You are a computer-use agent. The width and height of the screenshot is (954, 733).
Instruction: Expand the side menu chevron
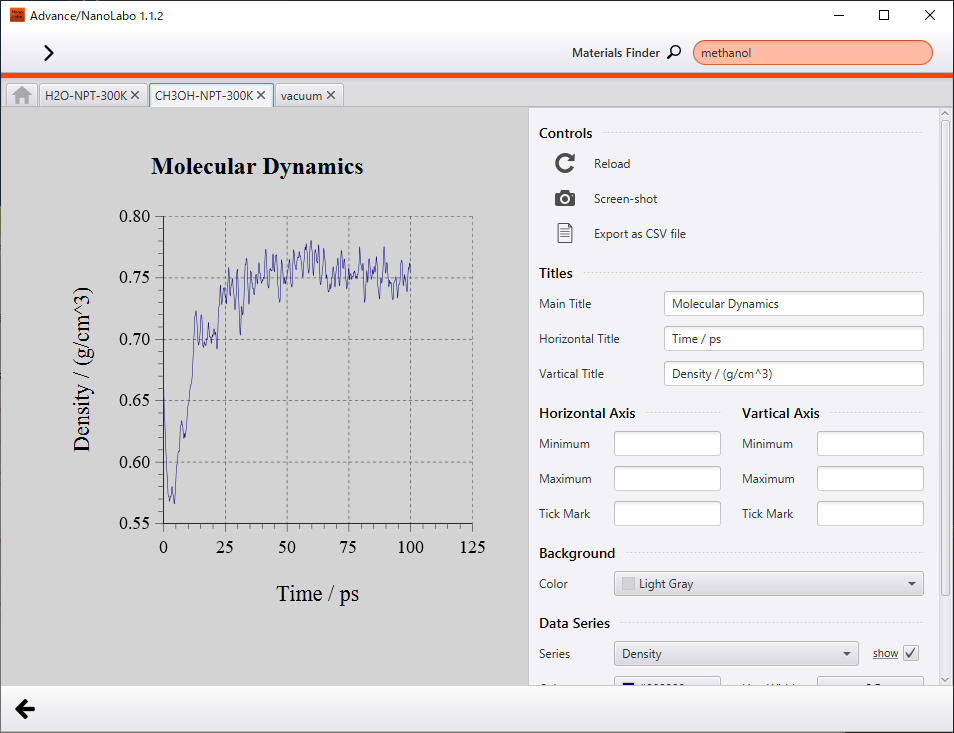pos(49,53)
